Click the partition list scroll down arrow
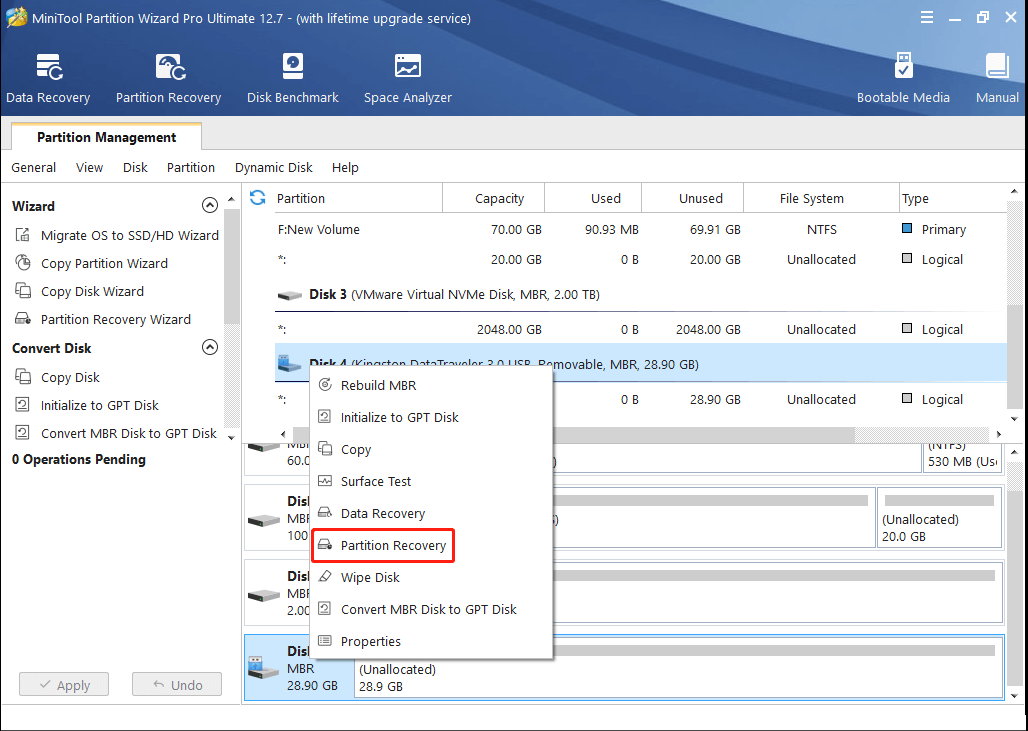This screenshot has height=731, width=1028. pos(1014,419)
